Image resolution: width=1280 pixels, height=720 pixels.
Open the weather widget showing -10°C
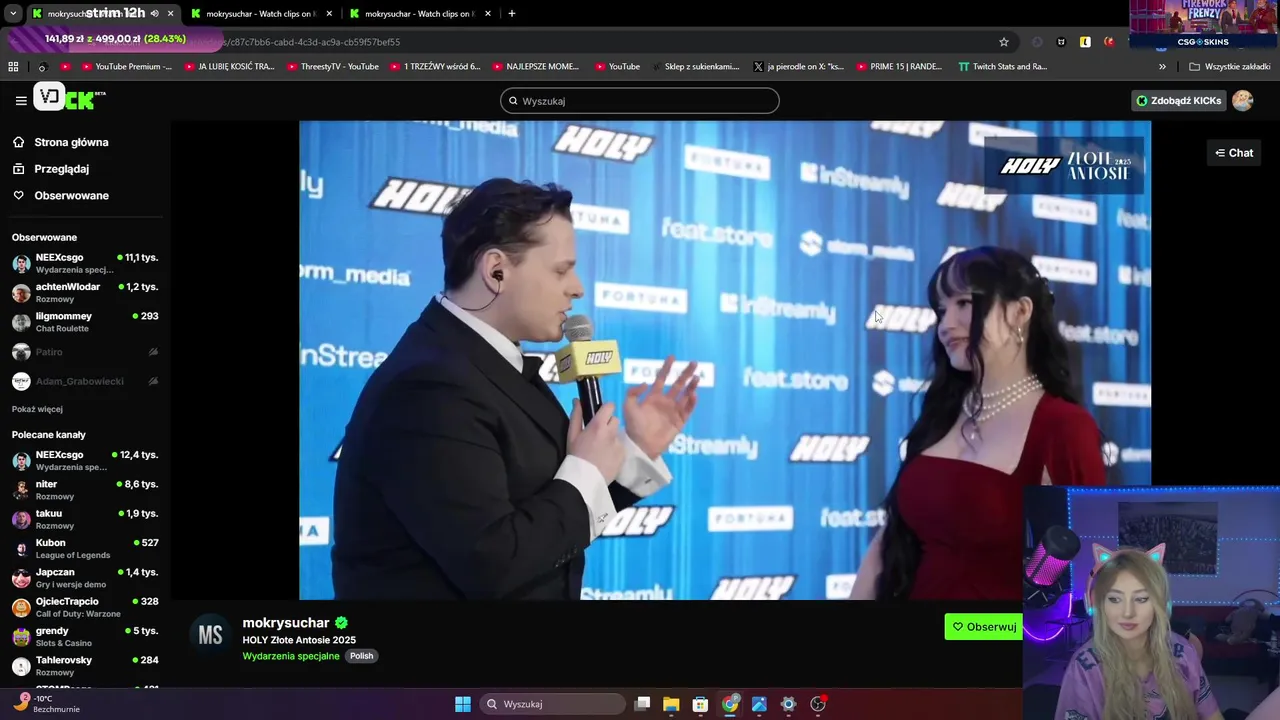[45, 704]
